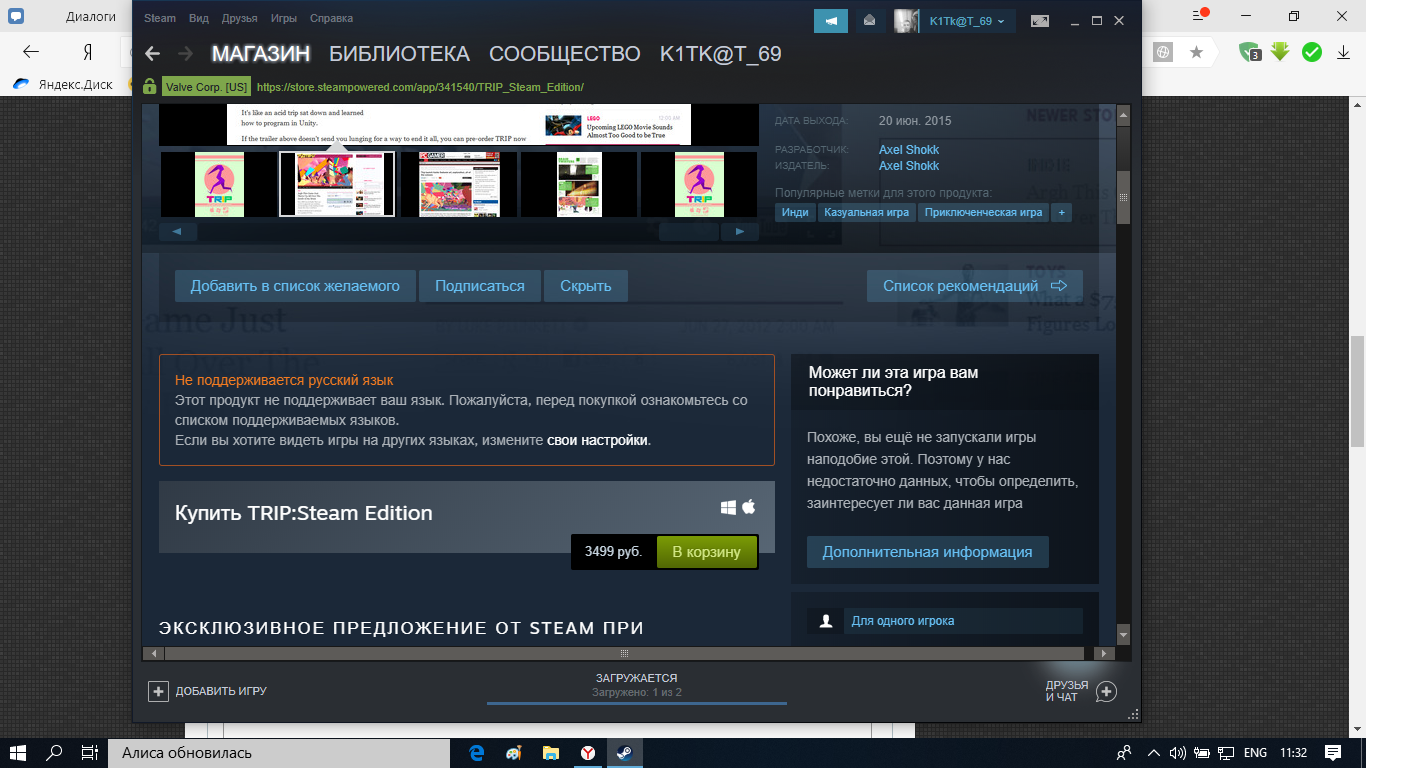
Task: Click the globe icon in browser address bar
Action: 1162,52
